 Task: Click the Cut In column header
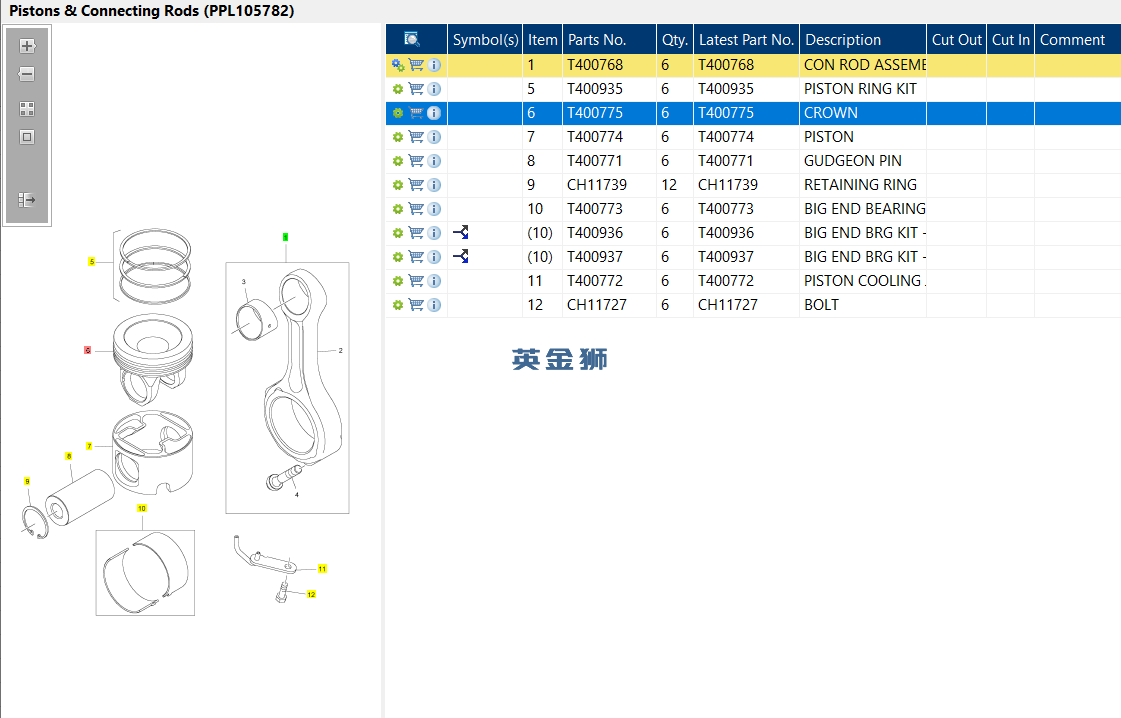[1010, 39]
